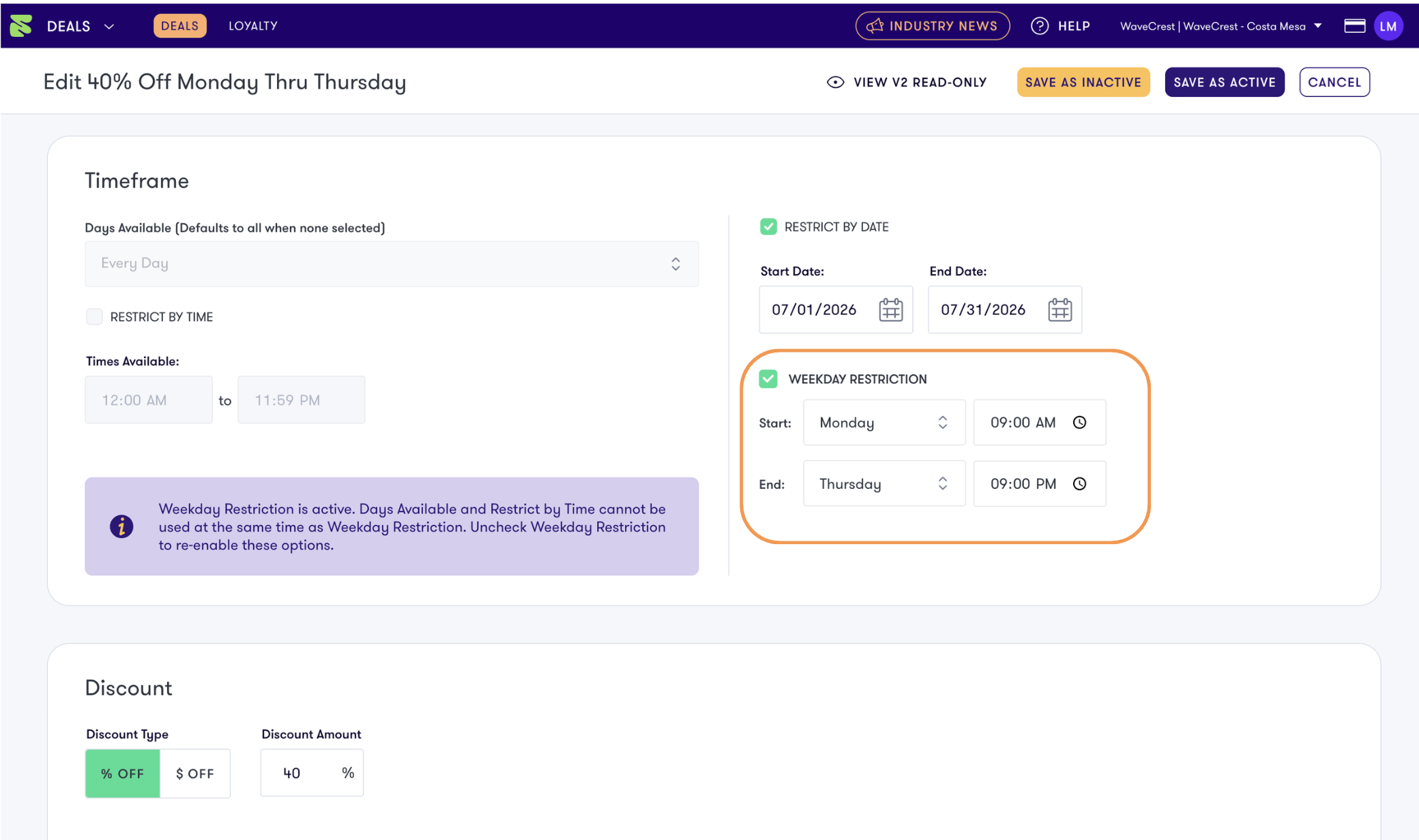Open the Monday start day dropdown
The width and height of the screenshot is (1419, 840).
(x=884, y=422)
